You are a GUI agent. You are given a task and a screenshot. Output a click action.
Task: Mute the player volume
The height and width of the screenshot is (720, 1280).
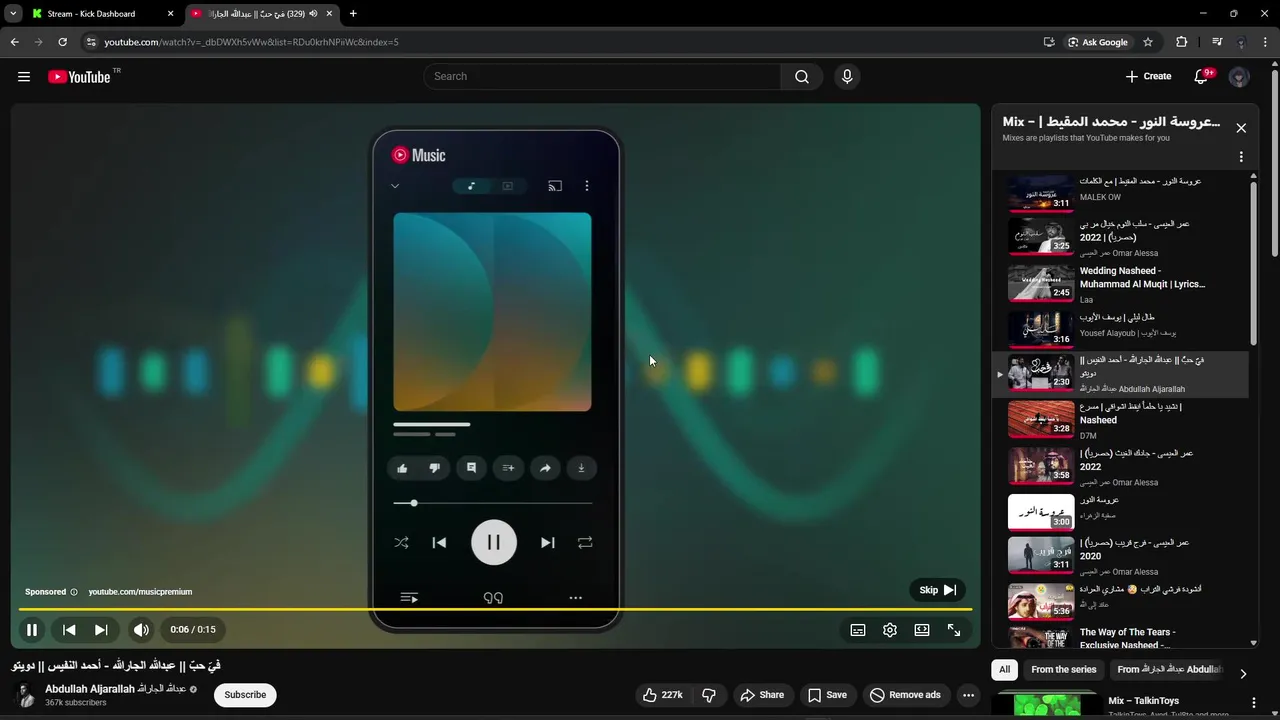click(141, 630)
